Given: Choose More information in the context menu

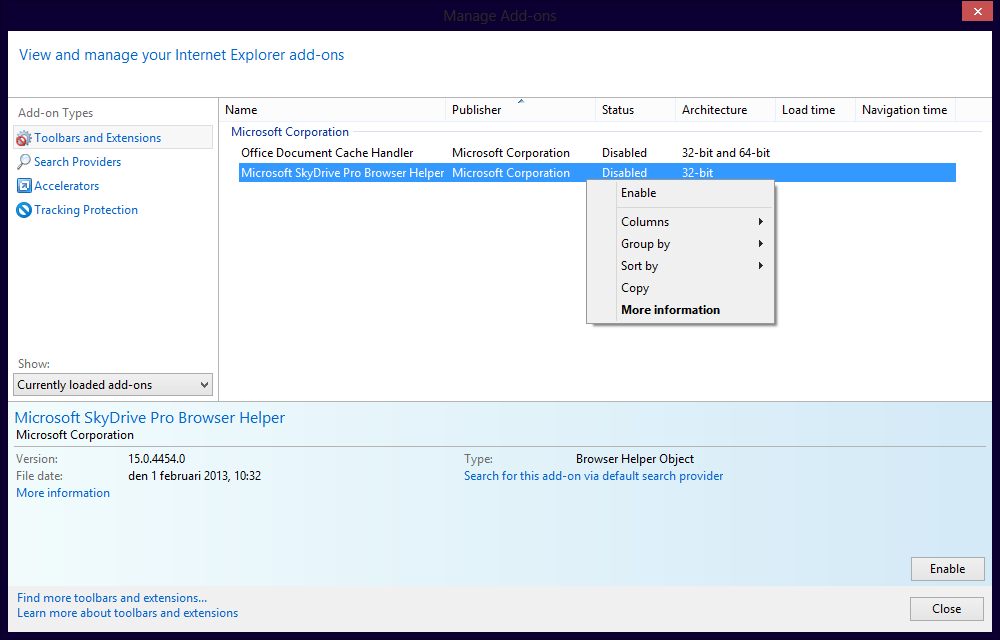Looking at the screenshot, I should pos(680,310).
